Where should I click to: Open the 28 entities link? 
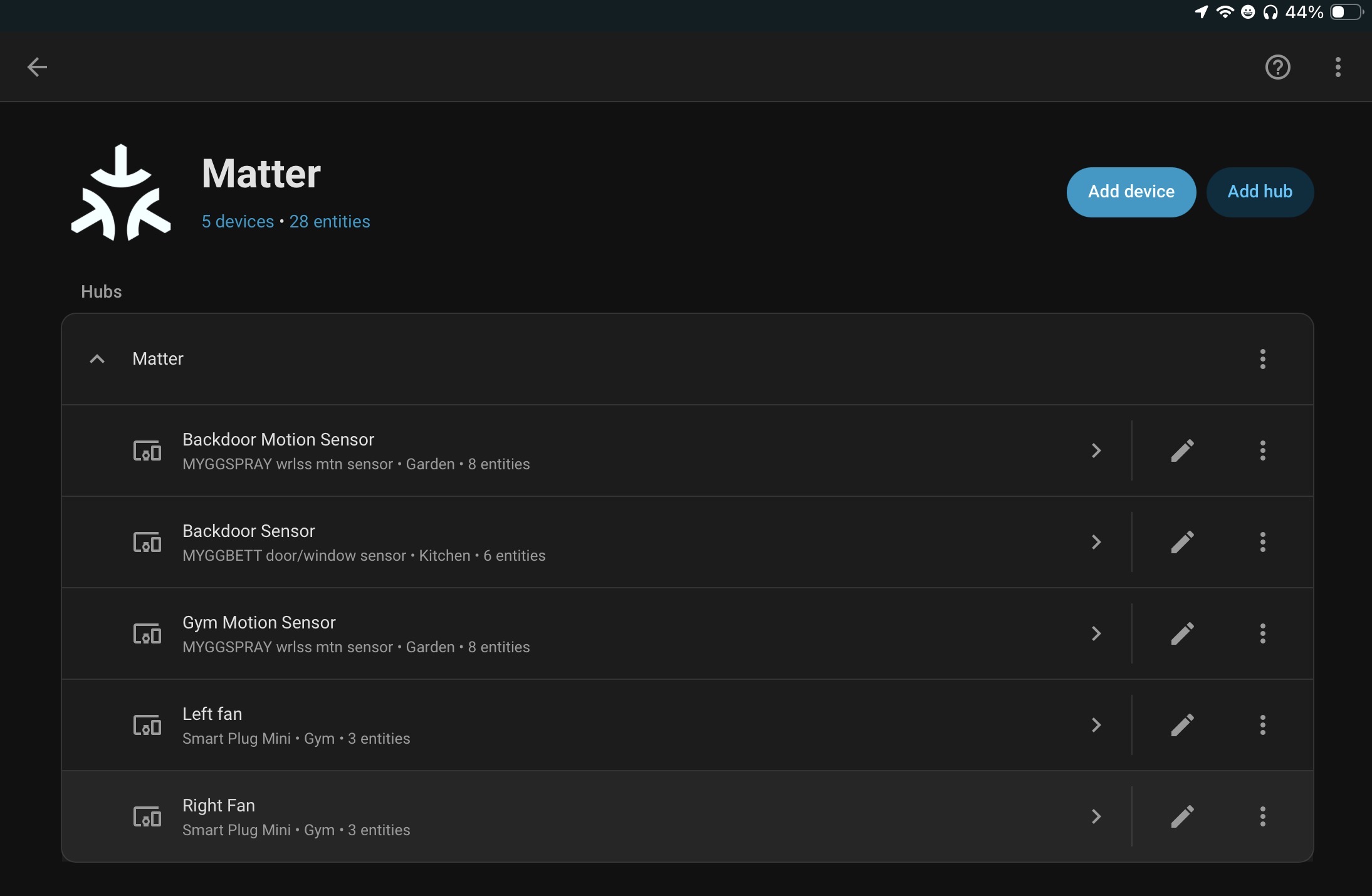pyautogui.click(x=330, y=221)
